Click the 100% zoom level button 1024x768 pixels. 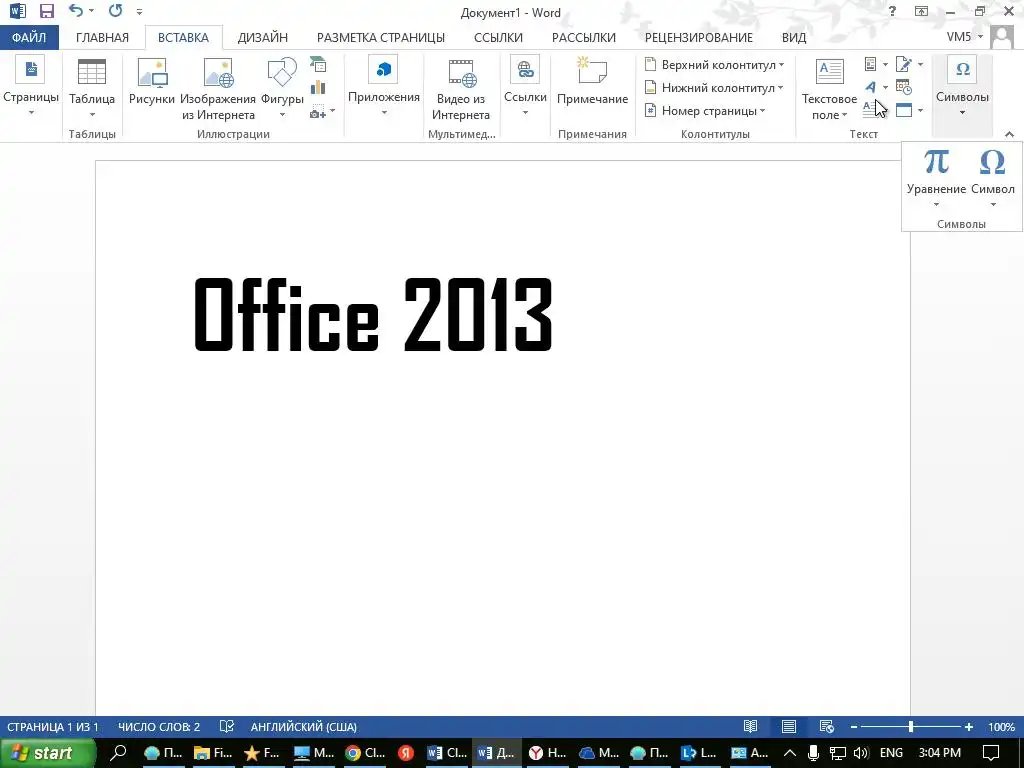click(1001, 727)
